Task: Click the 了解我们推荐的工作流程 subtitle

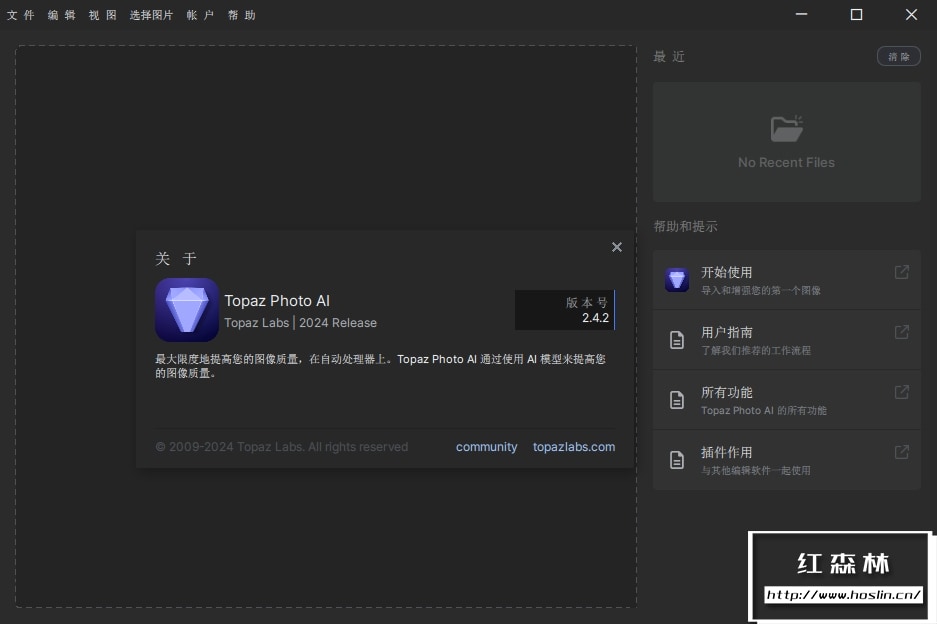Action: (x=756, y=350)
